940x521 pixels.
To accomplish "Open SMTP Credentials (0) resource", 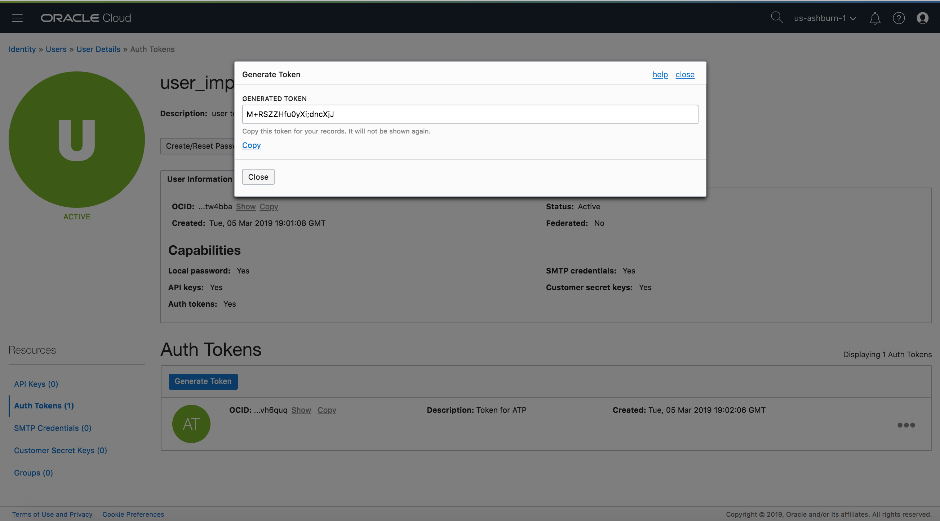I will tap(53, 428).
